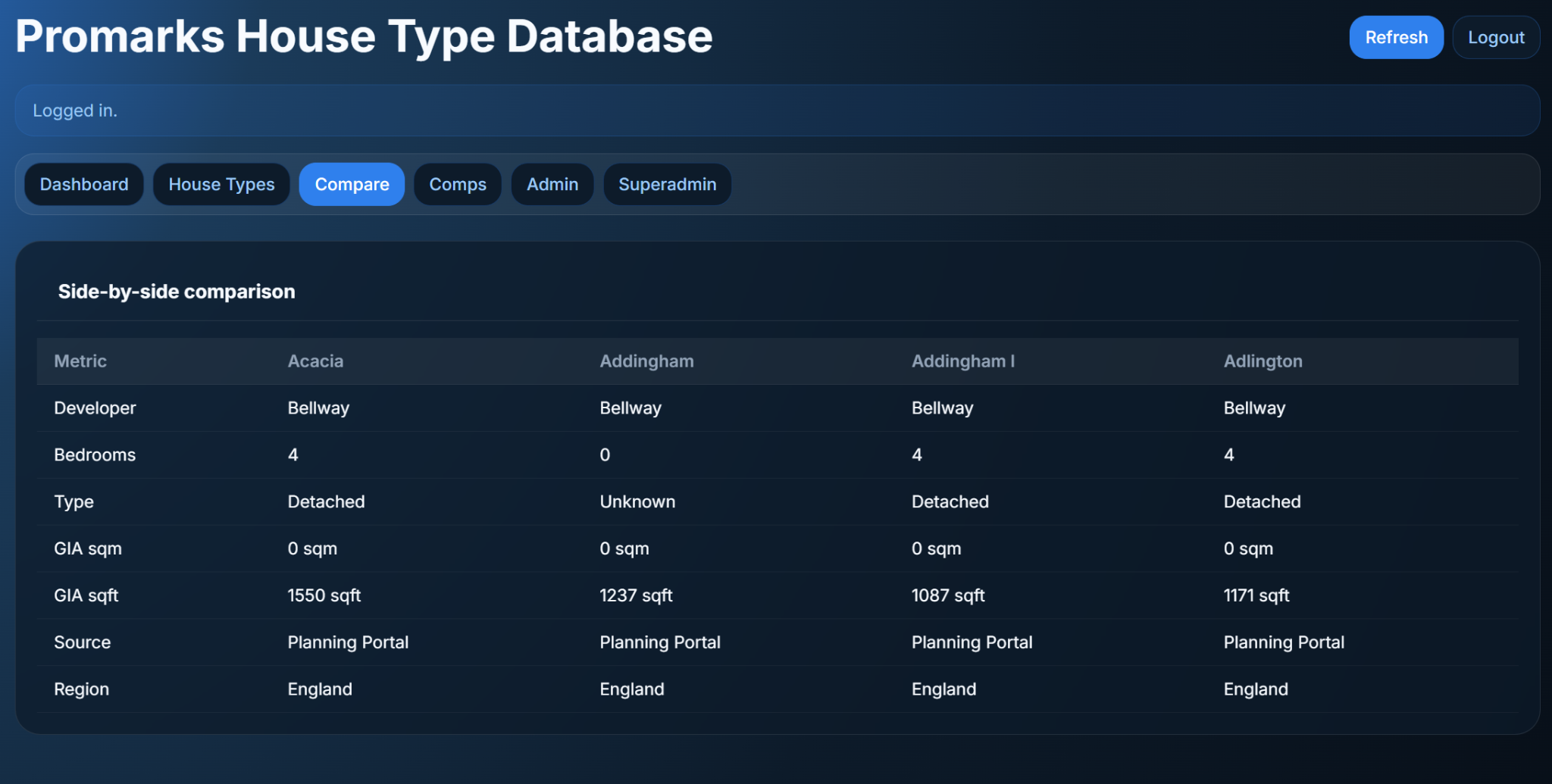Select the Bedrooms row label

(x=95, y=454)
